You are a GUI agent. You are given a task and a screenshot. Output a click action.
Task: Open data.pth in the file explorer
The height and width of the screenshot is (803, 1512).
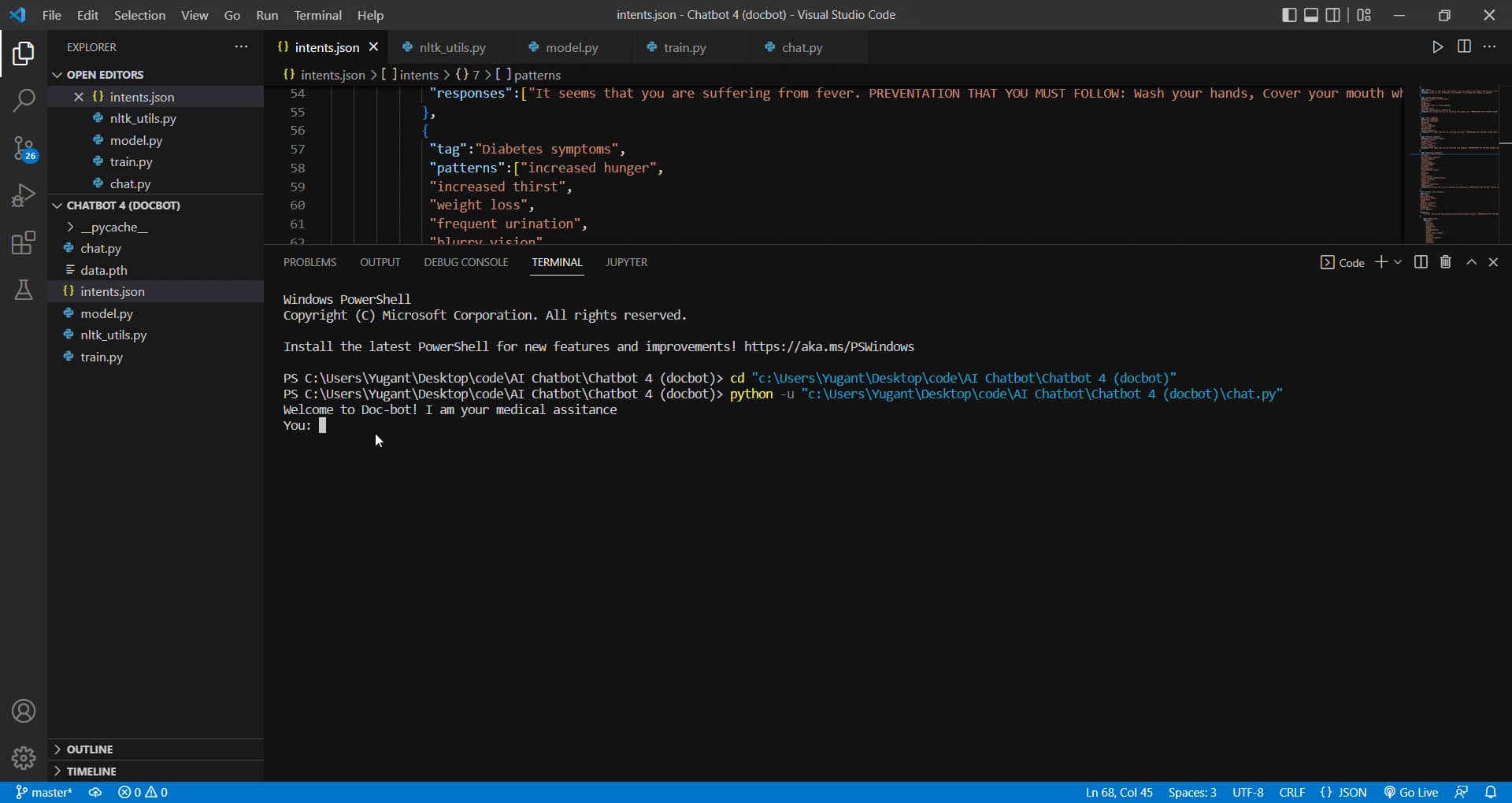[103, 270]
